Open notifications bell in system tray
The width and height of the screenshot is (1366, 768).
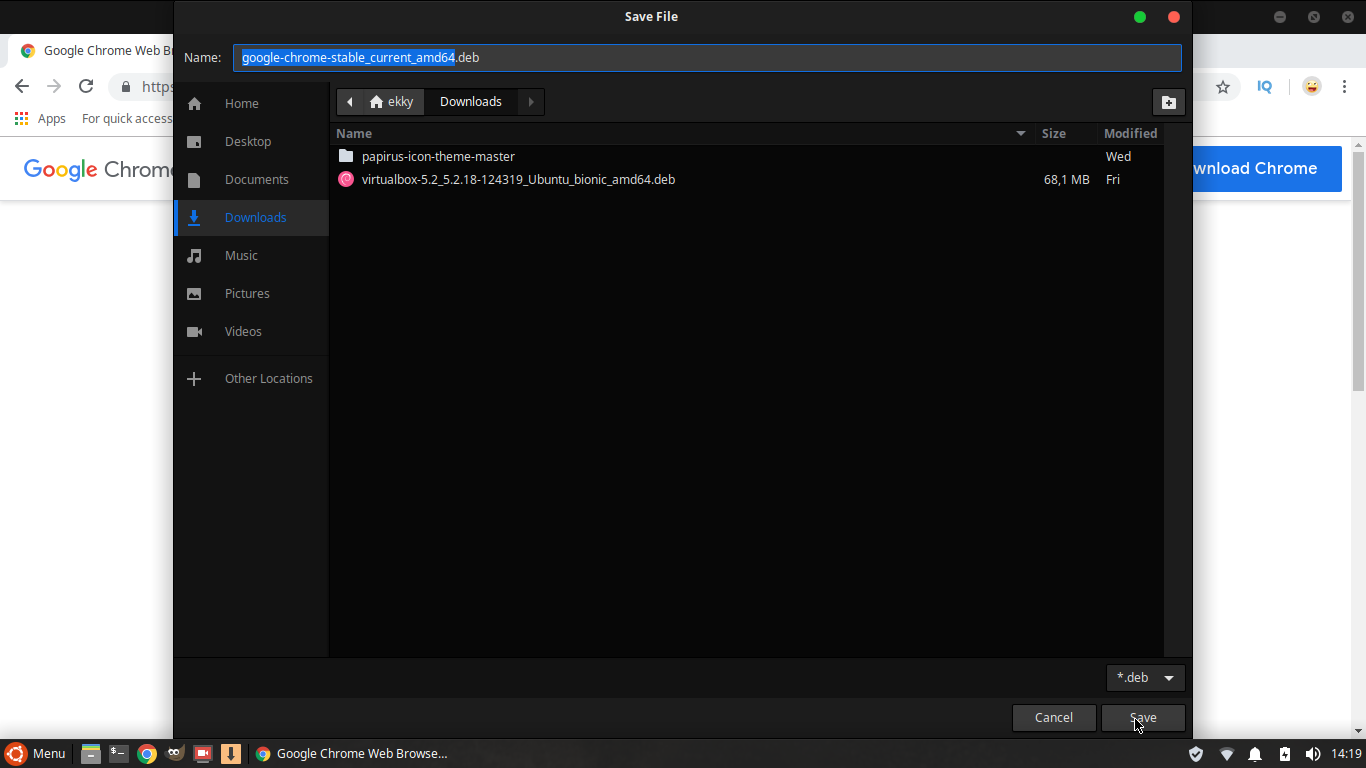tap(1255, 754)
